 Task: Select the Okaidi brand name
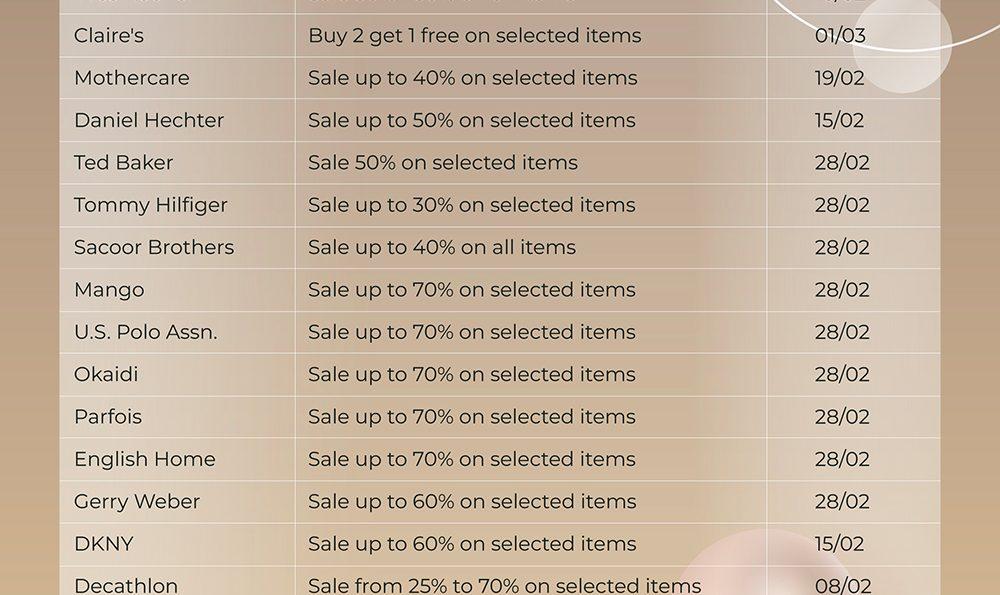click(106, 374)
